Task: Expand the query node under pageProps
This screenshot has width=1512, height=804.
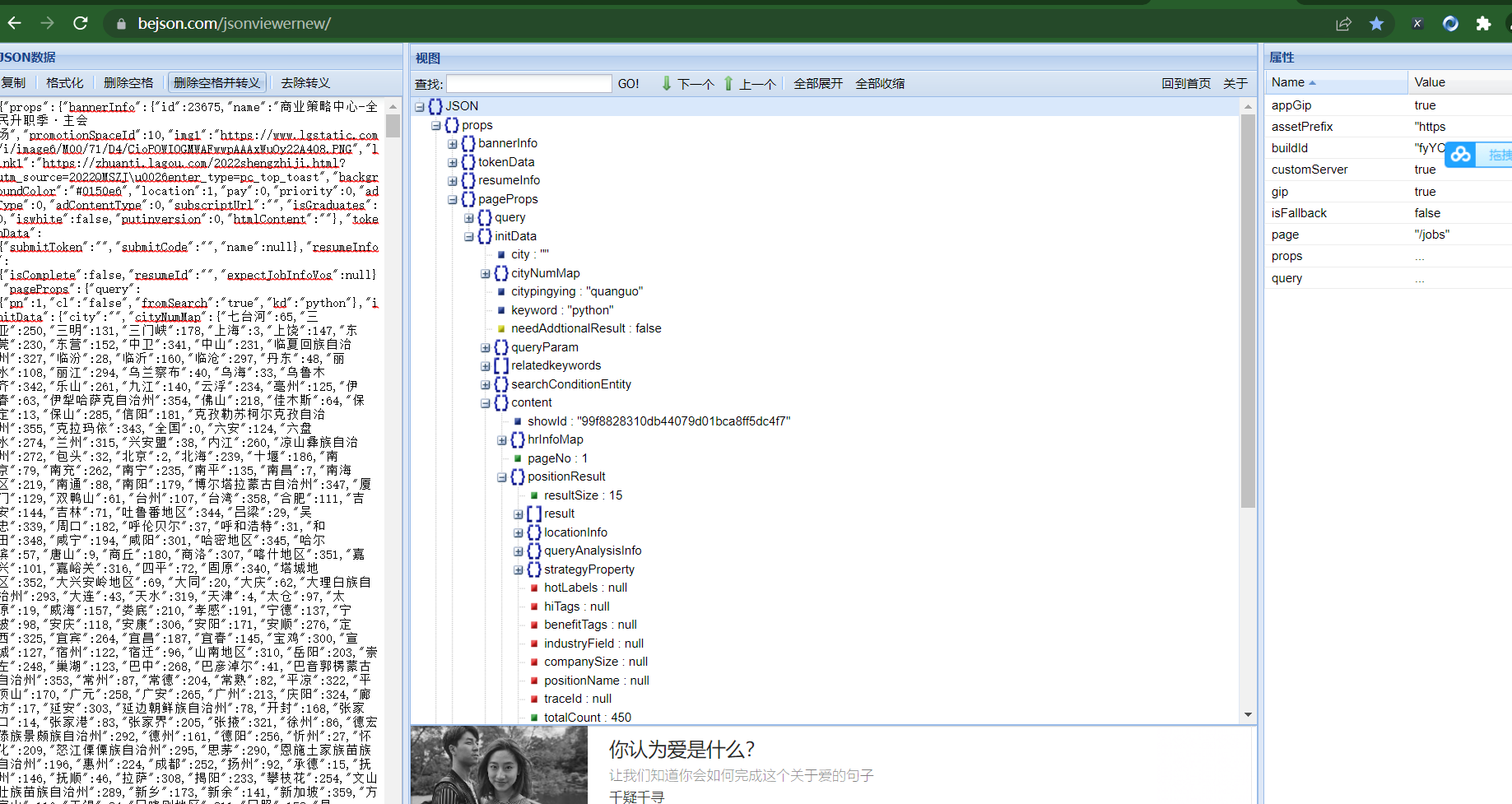Action: point(469,218)
